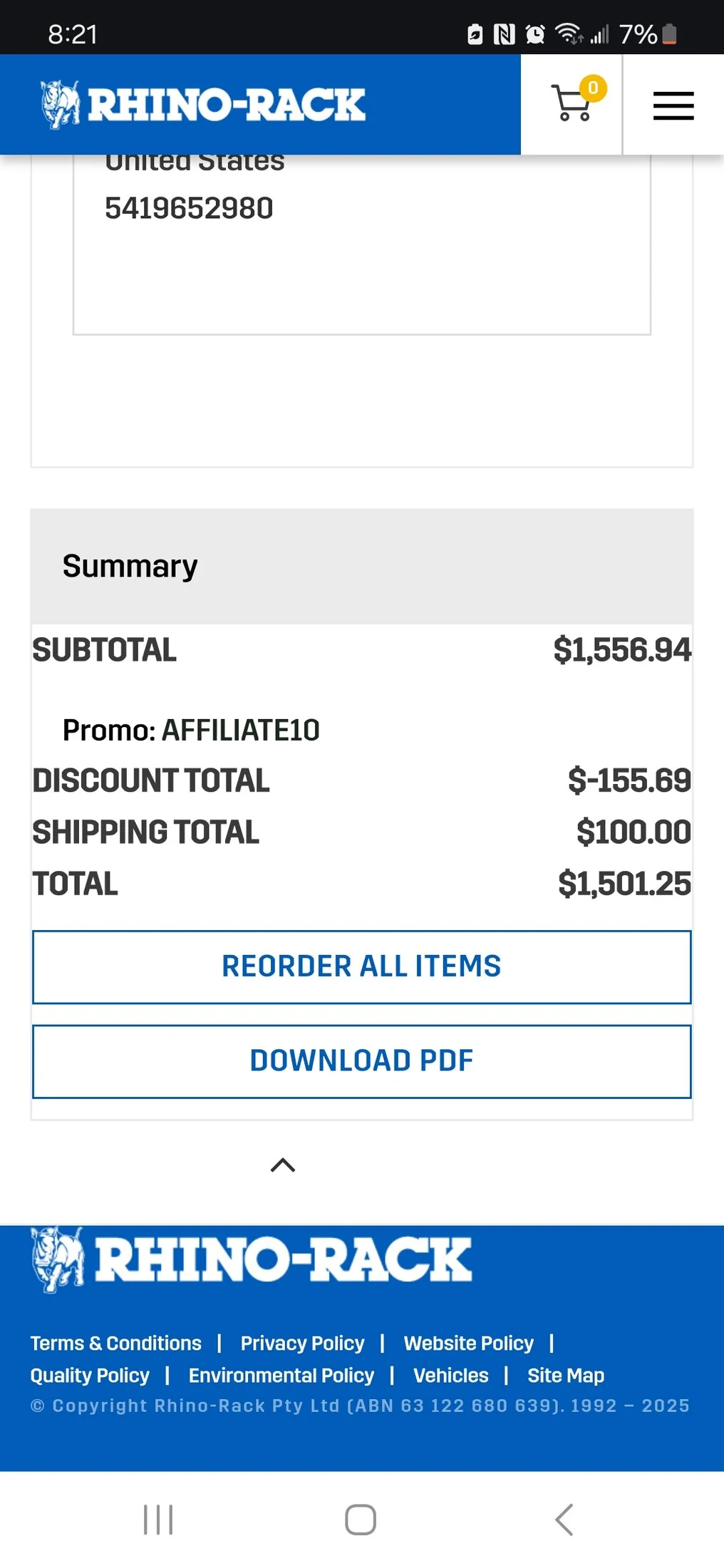Open Website Policy link

tap(468, 1343)
